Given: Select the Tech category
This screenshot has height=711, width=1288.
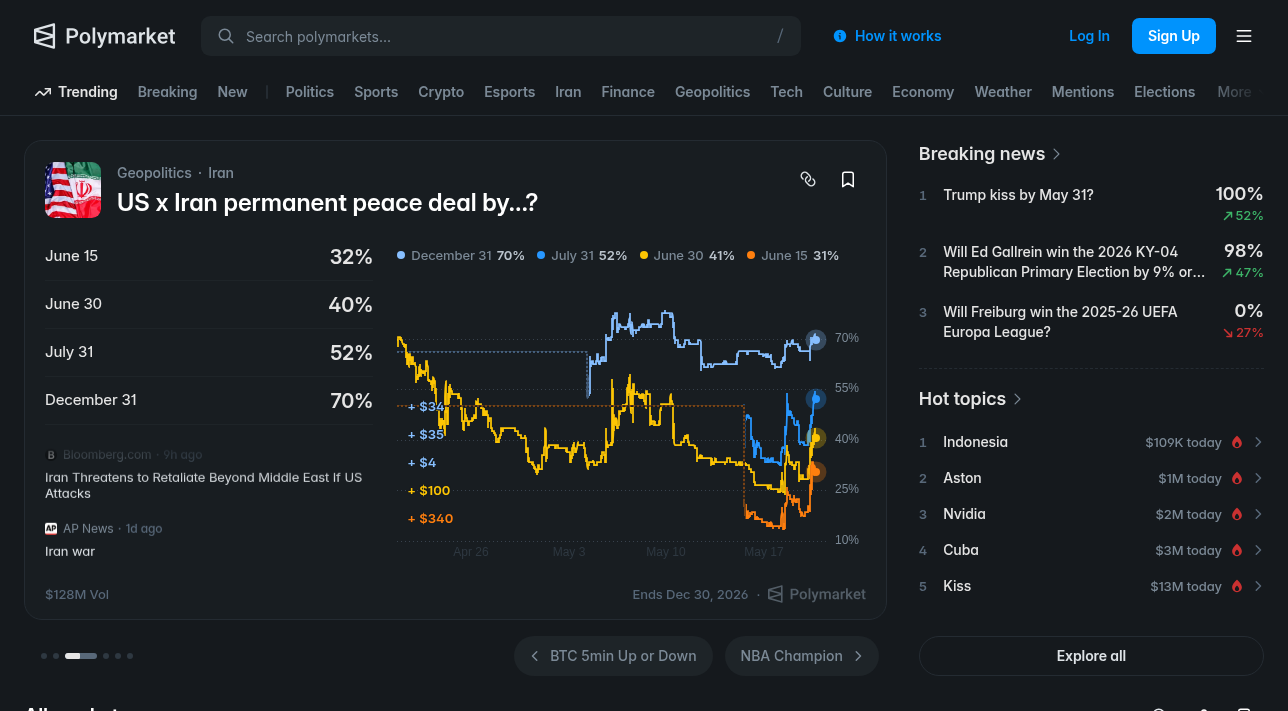Looking at the screenshot, I should point(787,92).
